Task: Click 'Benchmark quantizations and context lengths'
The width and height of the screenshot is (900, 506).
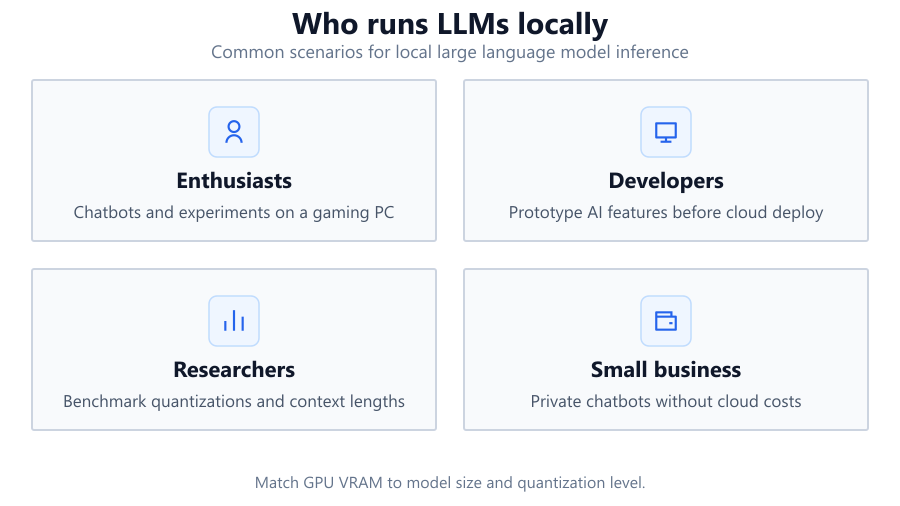Action: (234, 401)
